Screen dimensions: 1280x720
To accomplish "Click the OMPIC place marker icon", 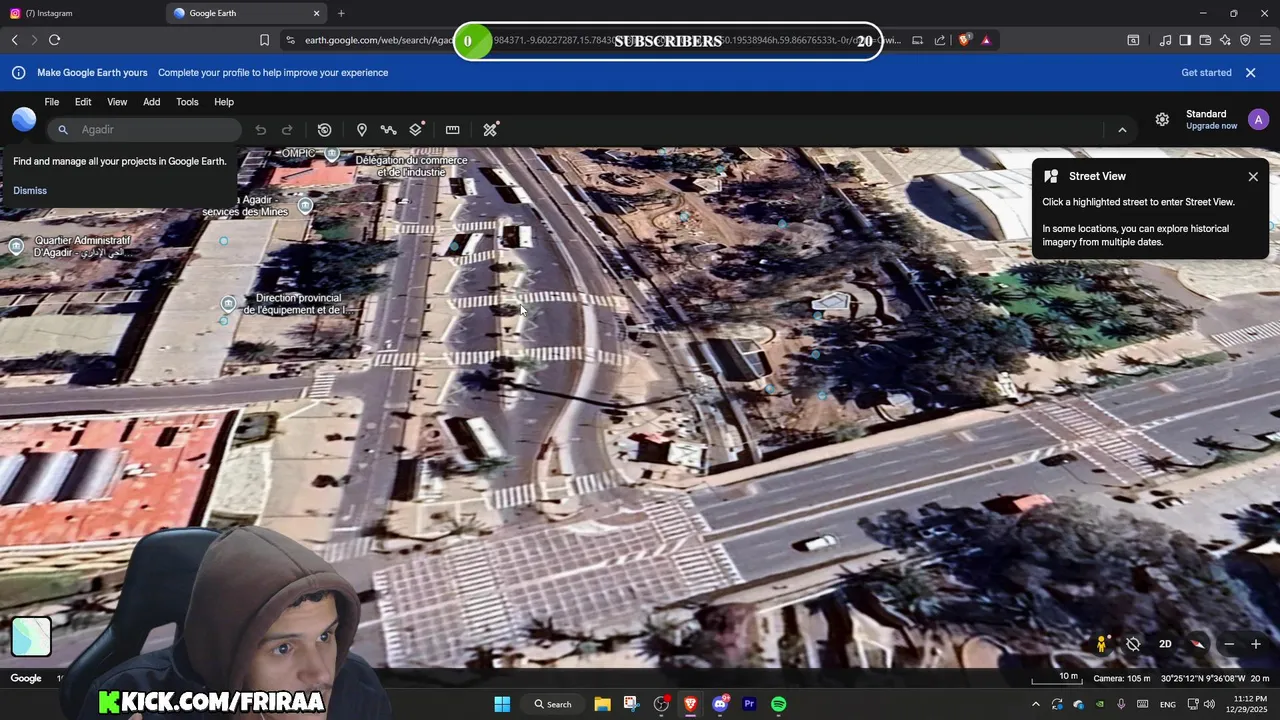I will click(332, 154).
